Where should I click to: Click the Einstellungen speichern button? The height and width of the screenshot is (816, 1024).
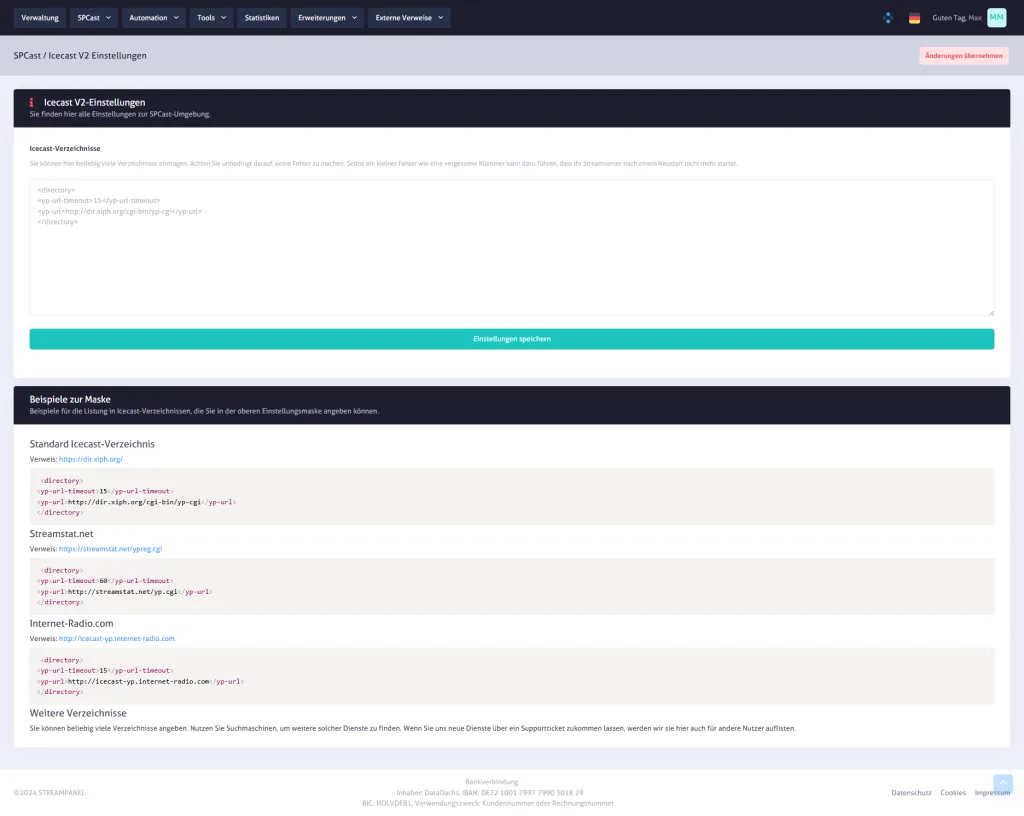(x=511, y=339)
